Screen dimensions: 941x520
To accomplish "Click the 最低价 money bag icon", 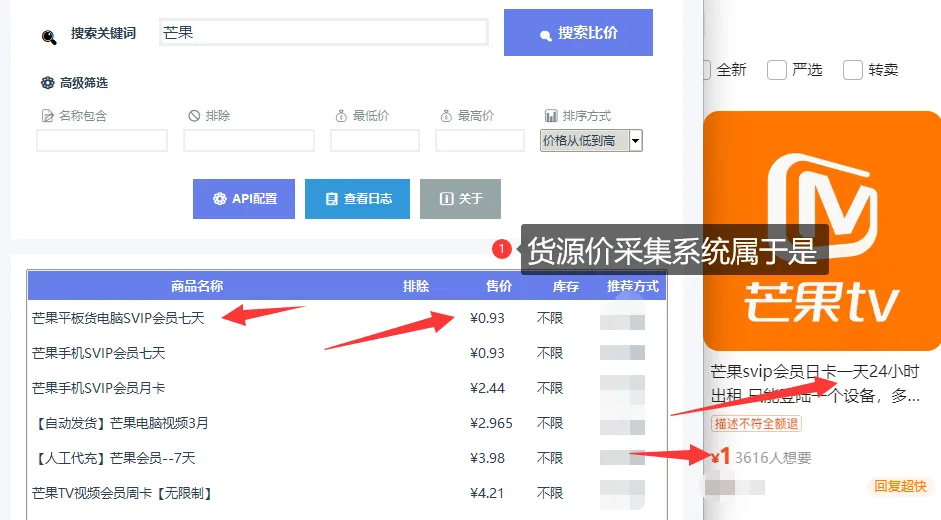I will click(341, 116).
